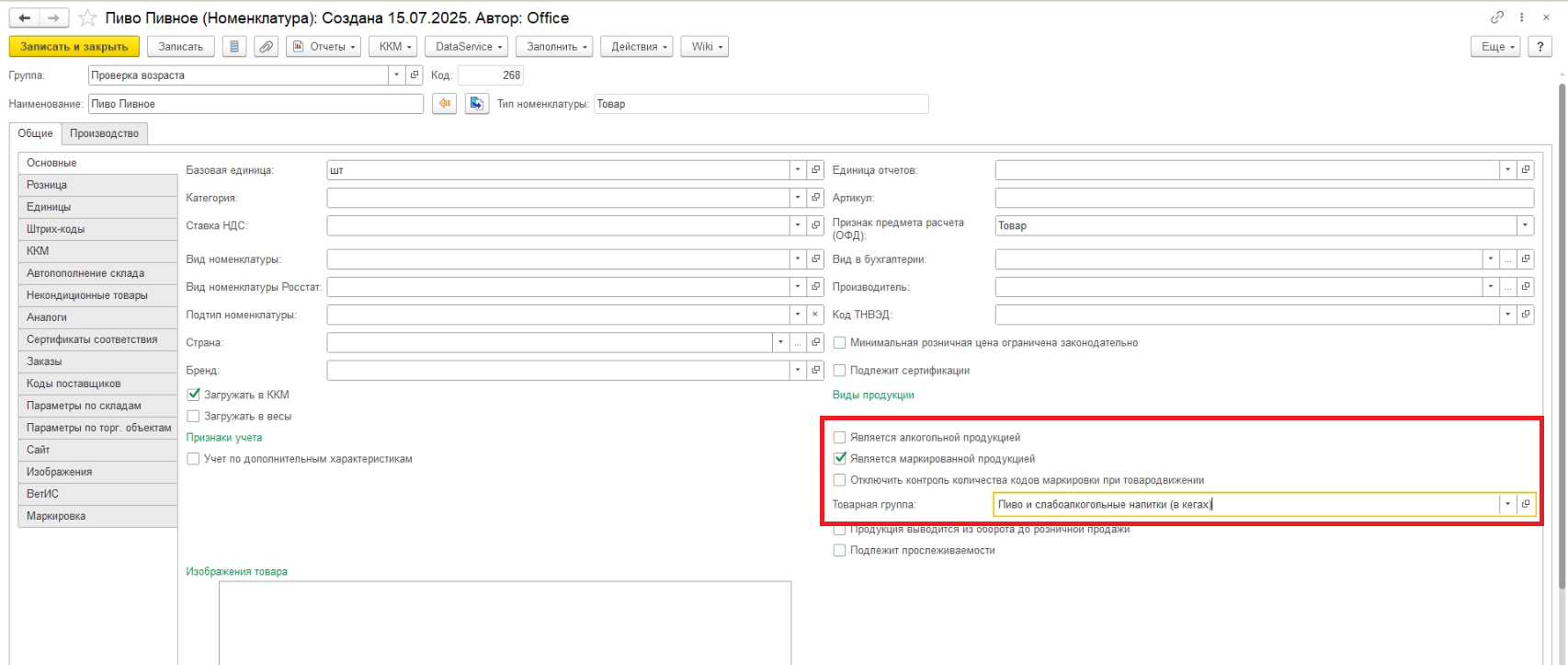Tick the Подлежит прослеживаемости checkbox
Image resolution: width=1568 pixels, height=665 pixels.
pyautogui.click(x=839, y=550)
